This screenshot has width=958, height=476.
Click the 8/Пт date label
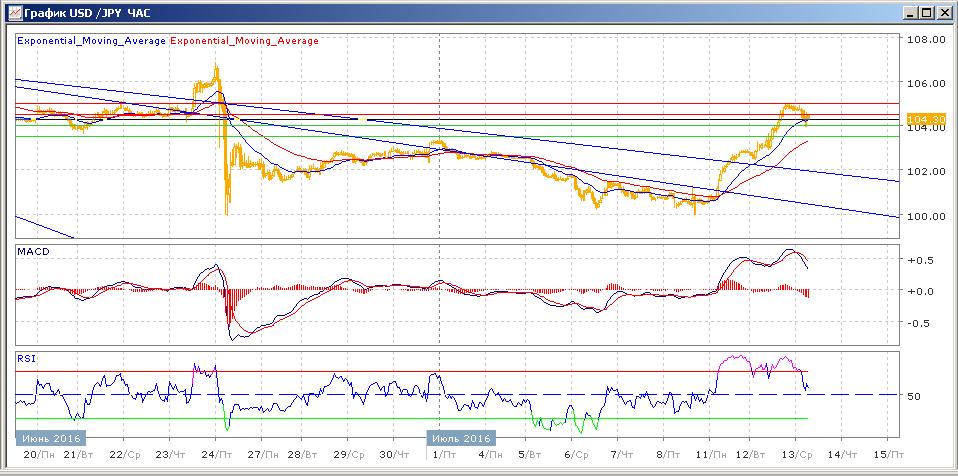coord(668,455)
